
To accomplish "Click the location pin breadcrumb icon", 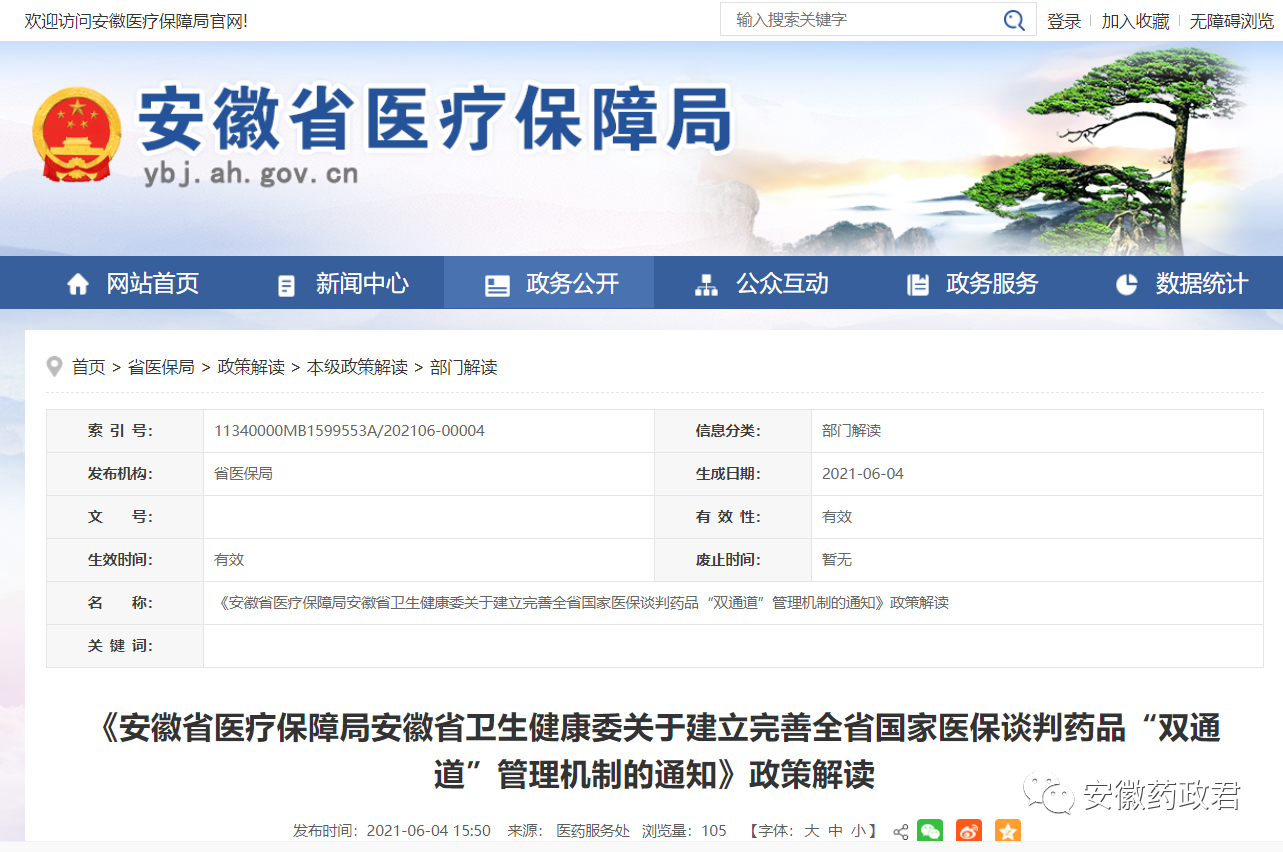I will 55,367.
